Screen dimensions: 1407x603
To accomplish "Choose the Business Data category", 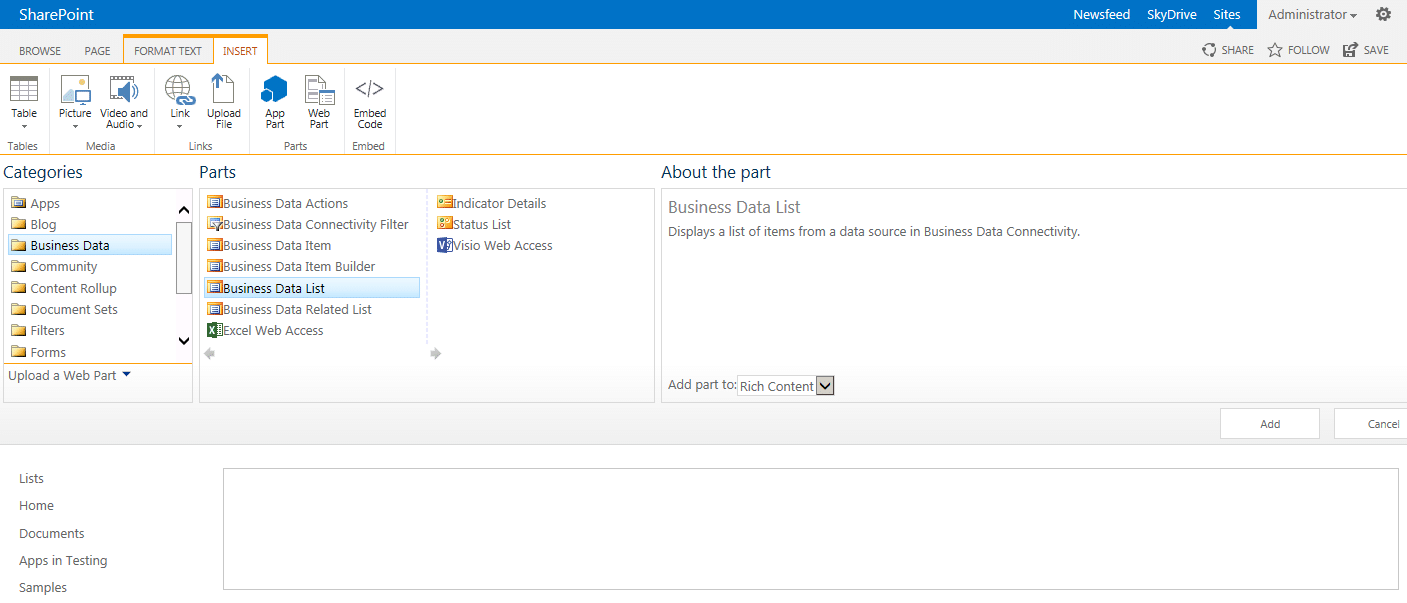I will click(90, 245).
